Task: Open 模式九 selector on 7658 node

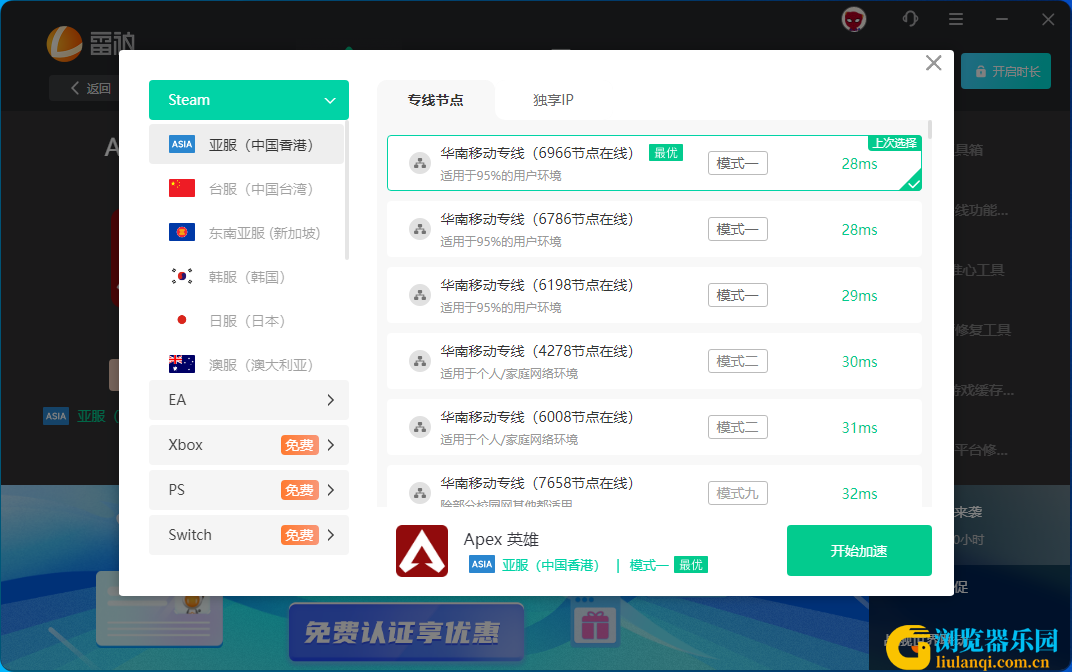Action: click(738, 493)
